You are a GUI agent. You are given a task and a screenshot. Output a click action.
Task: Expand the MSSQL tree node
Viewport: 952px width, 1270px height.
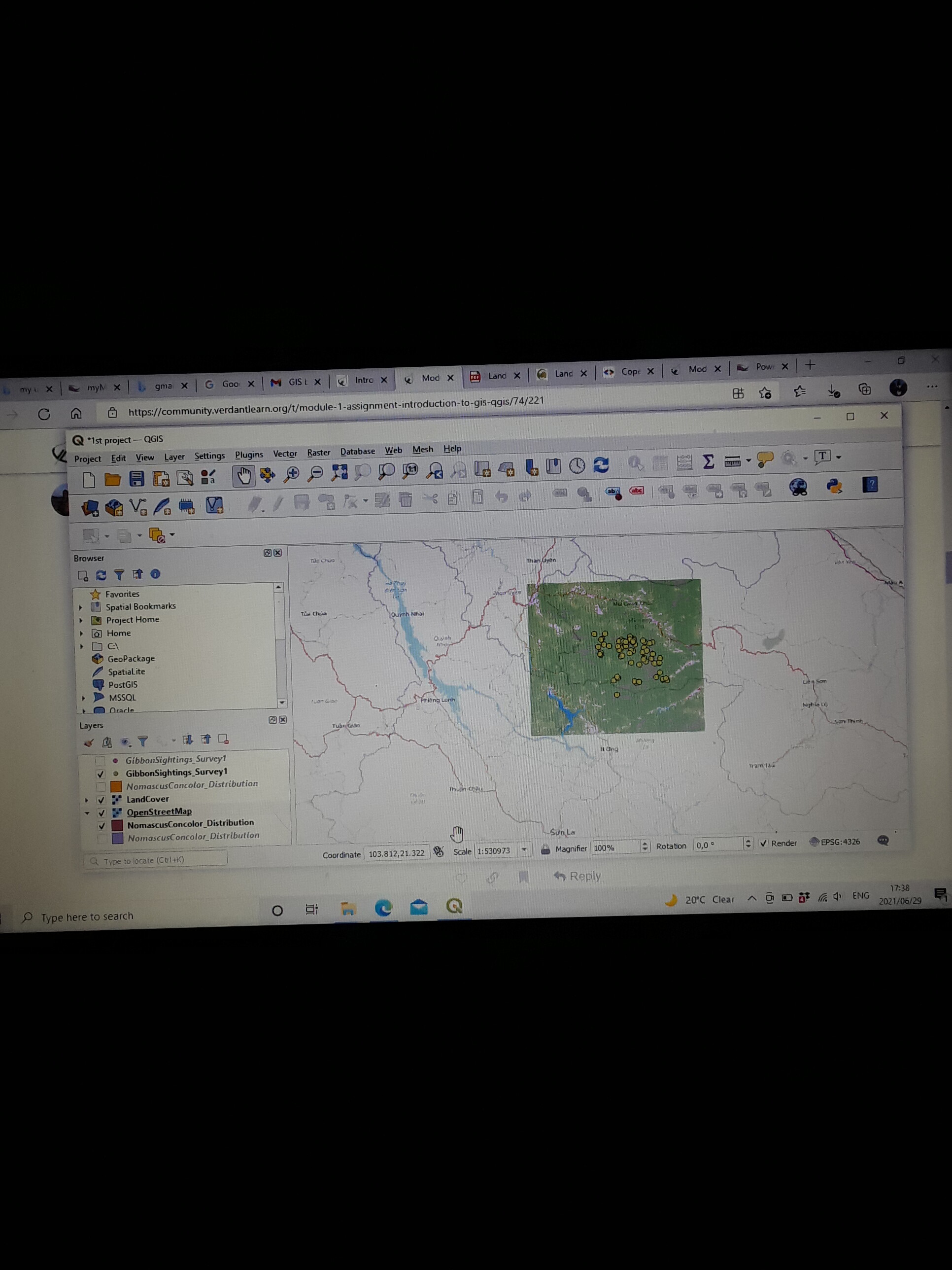[84, 698]
